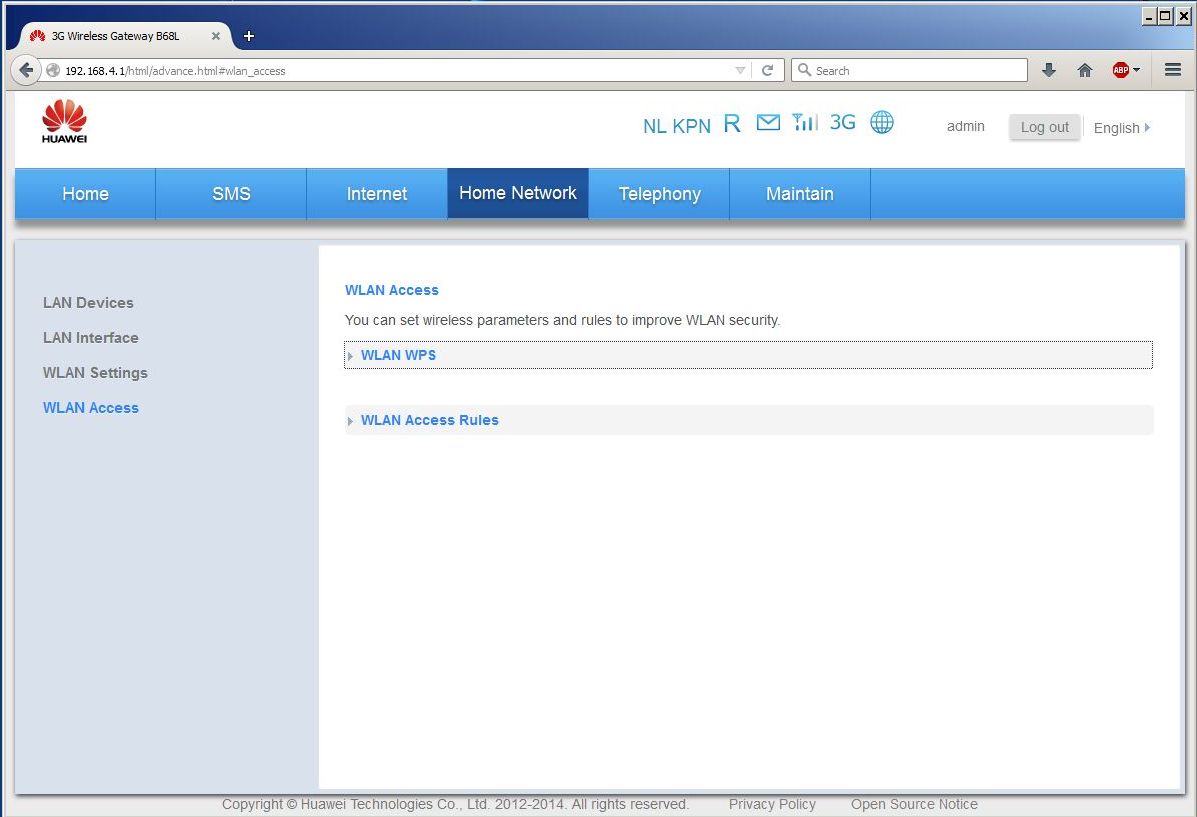The image size is (1197, 817).
Task: Click the browser home icon
Action: (1084, 70)
